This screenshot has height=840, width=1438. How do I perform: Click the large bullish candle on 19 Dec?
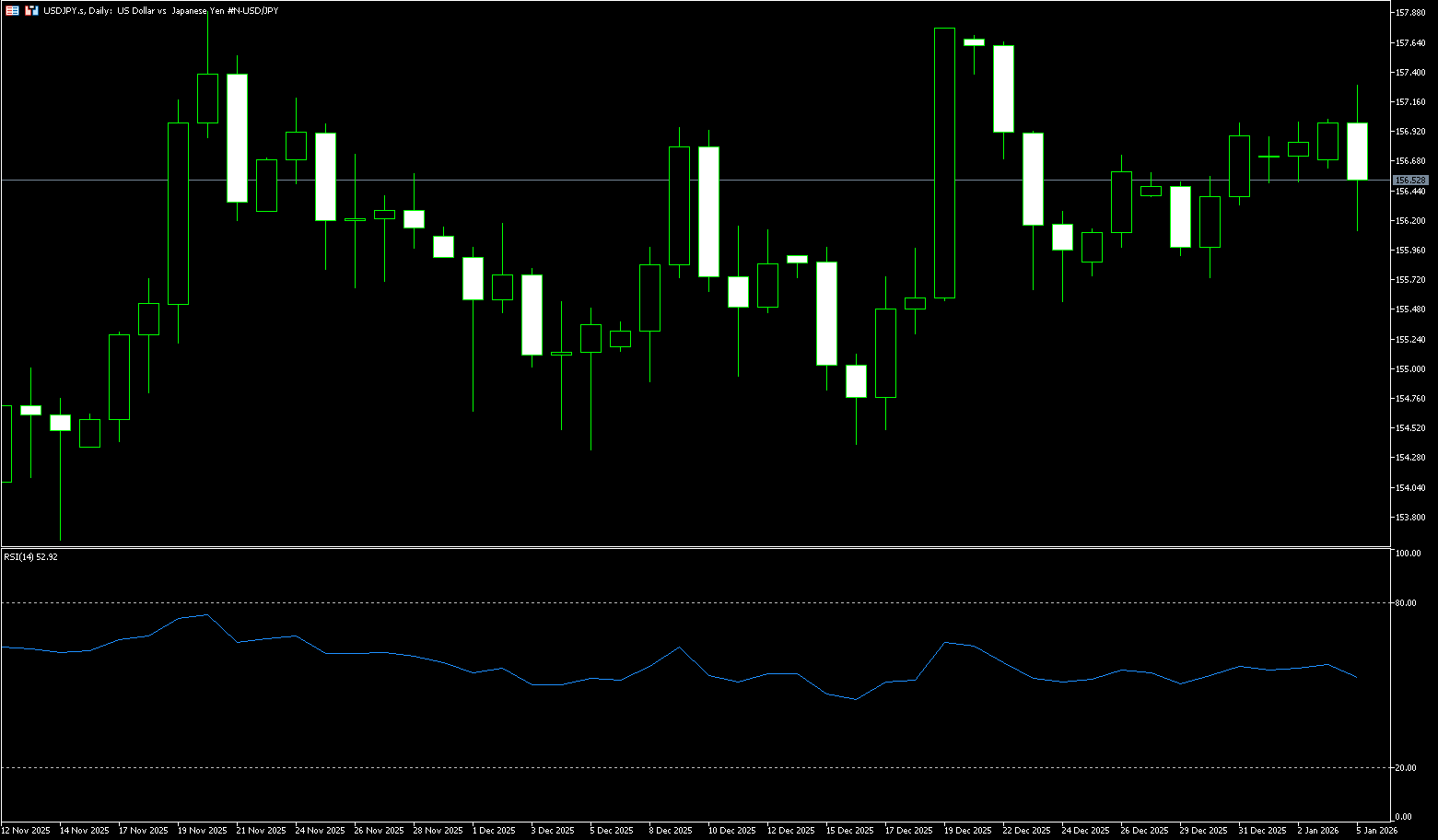point(944,163)
